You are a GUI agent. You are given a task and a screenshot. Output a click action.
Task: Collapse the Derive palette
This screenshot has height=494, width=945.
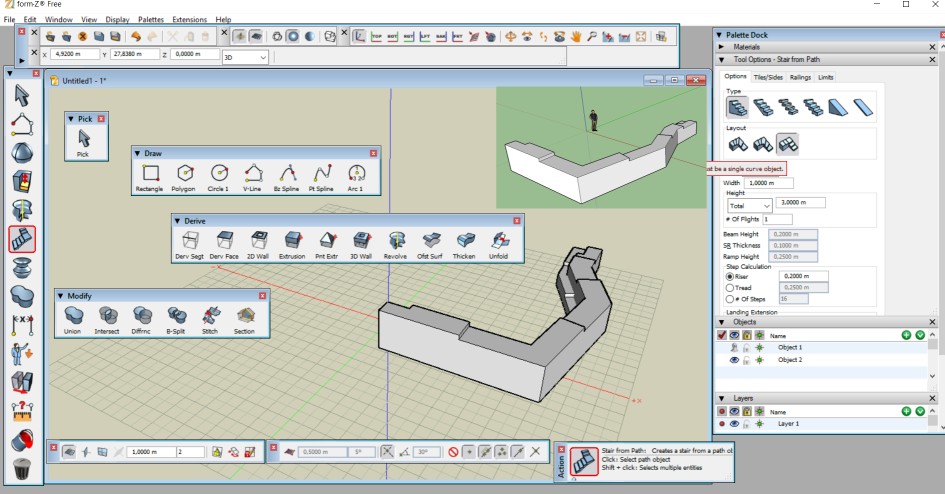click(177, 221)
